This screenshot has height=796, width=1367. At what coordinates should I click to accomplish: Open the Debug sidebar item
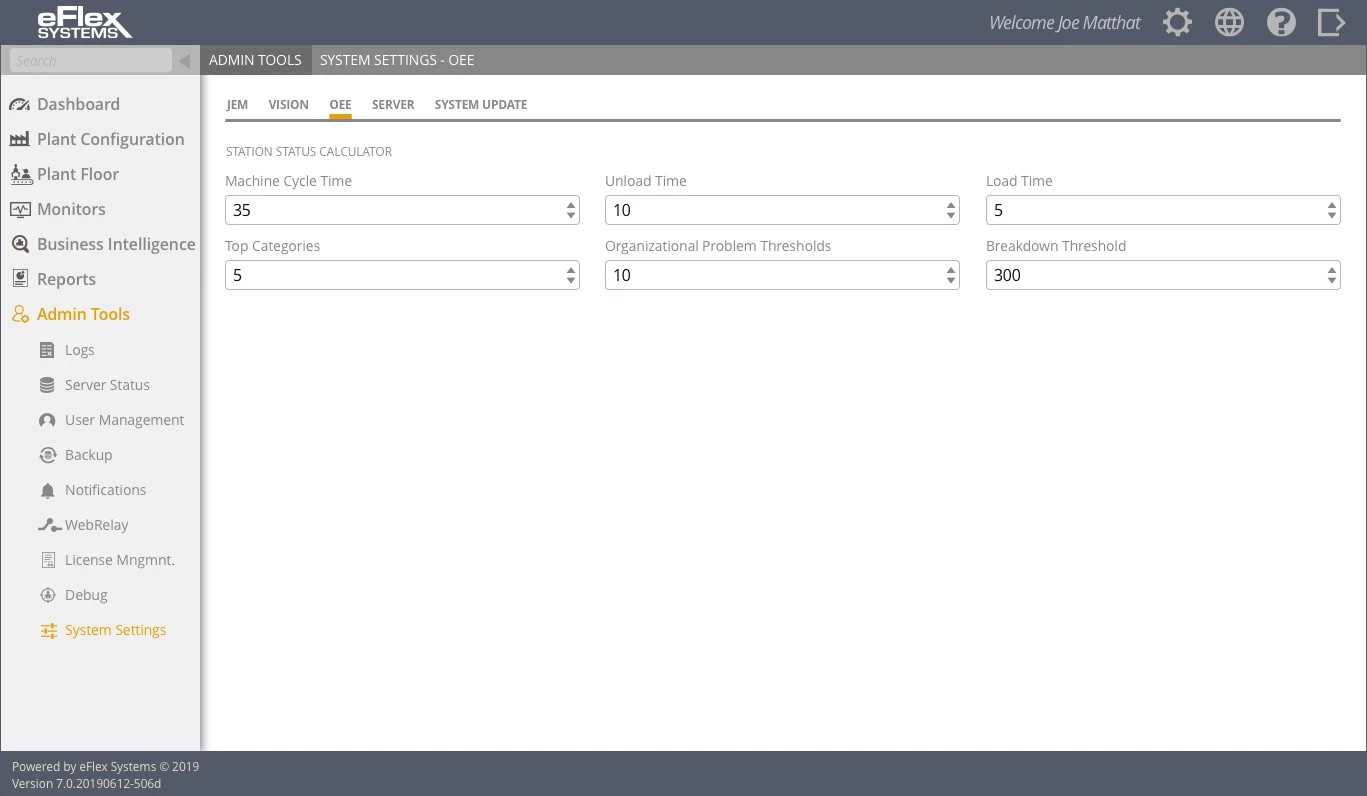click(86, 595)
